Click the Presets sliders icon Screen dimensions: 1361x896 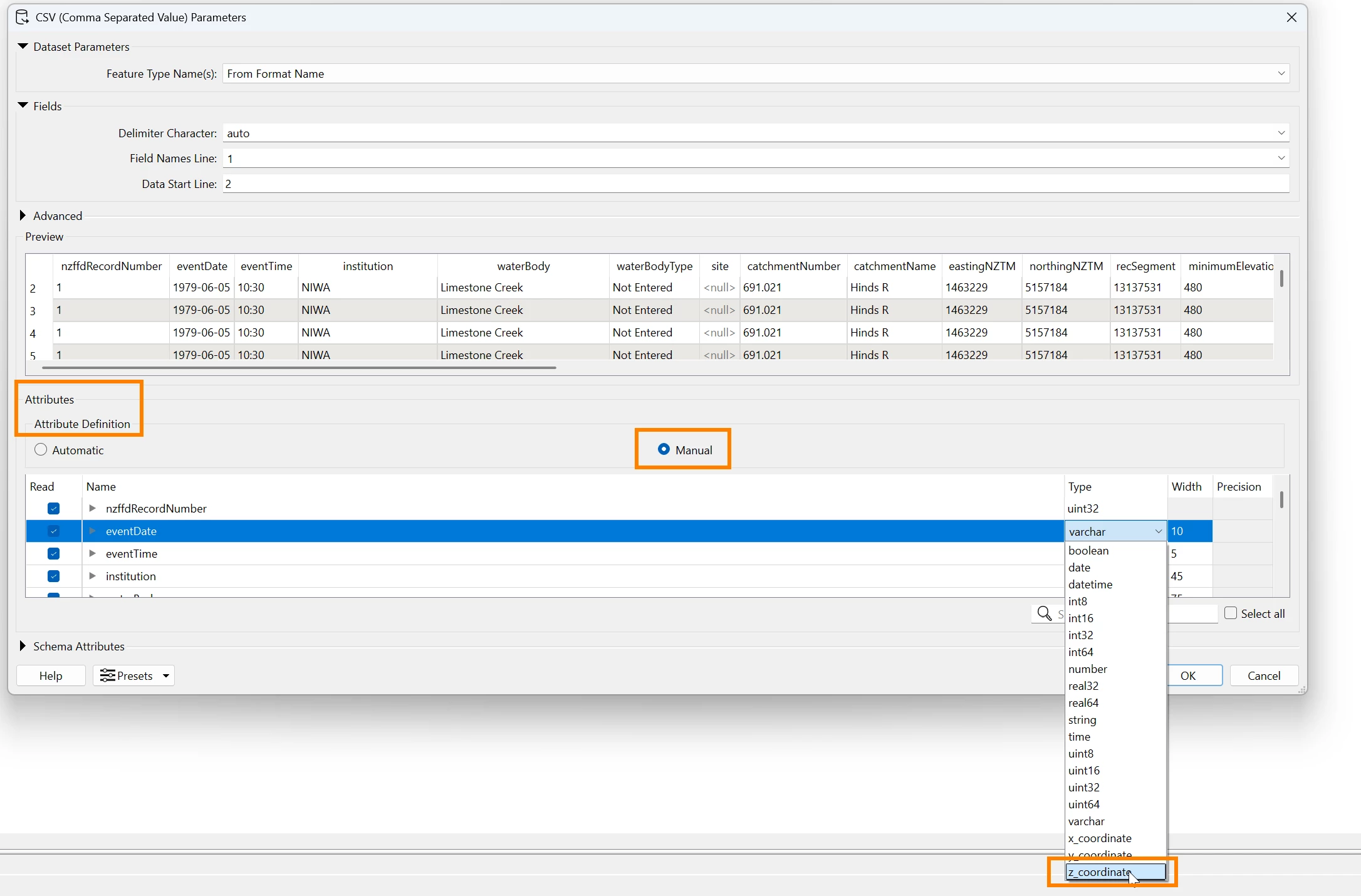(108, 675)
